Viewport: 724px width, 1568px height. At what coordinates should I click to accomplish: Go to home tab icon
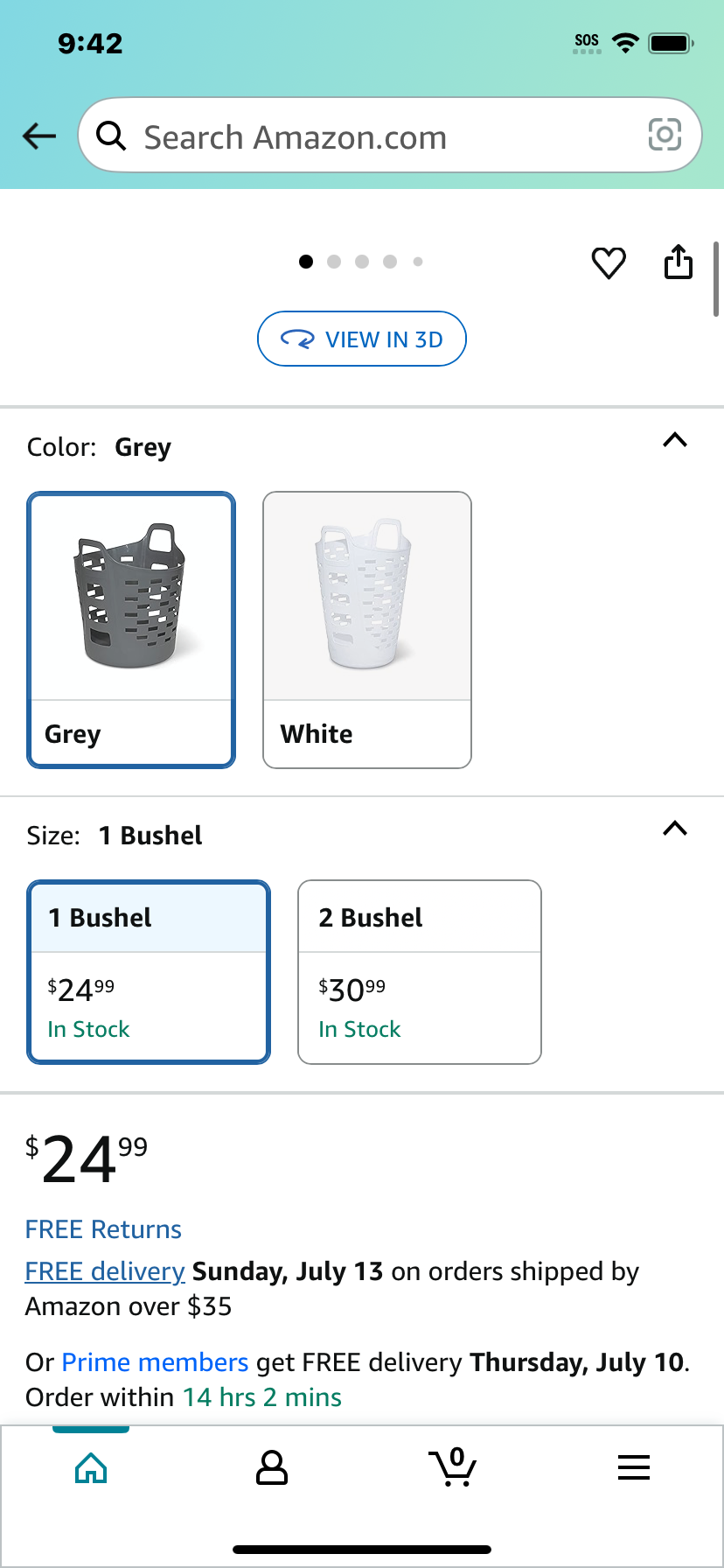[x=91, y=1467]
